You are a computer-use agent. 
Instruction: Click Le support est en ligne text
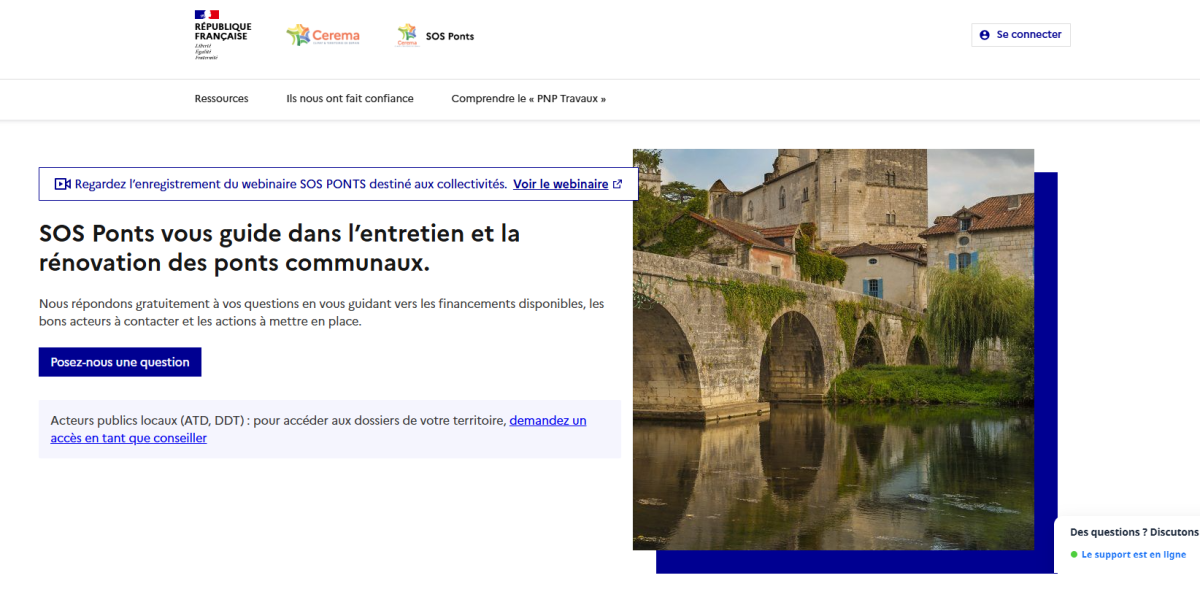tap(1133, 555)
